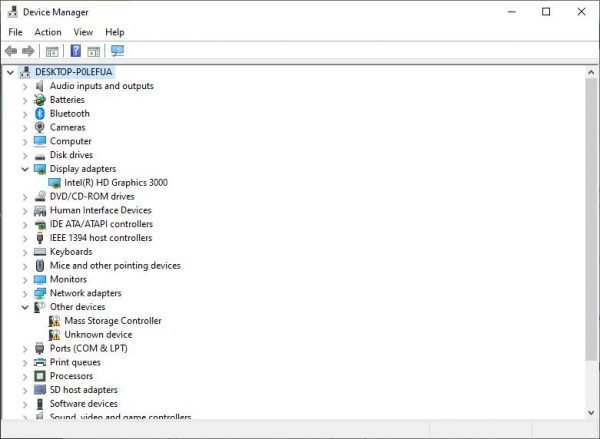Open Properties via the toolbar properties icon
This screenshot has height=439, width=600.
click(52, 51)
